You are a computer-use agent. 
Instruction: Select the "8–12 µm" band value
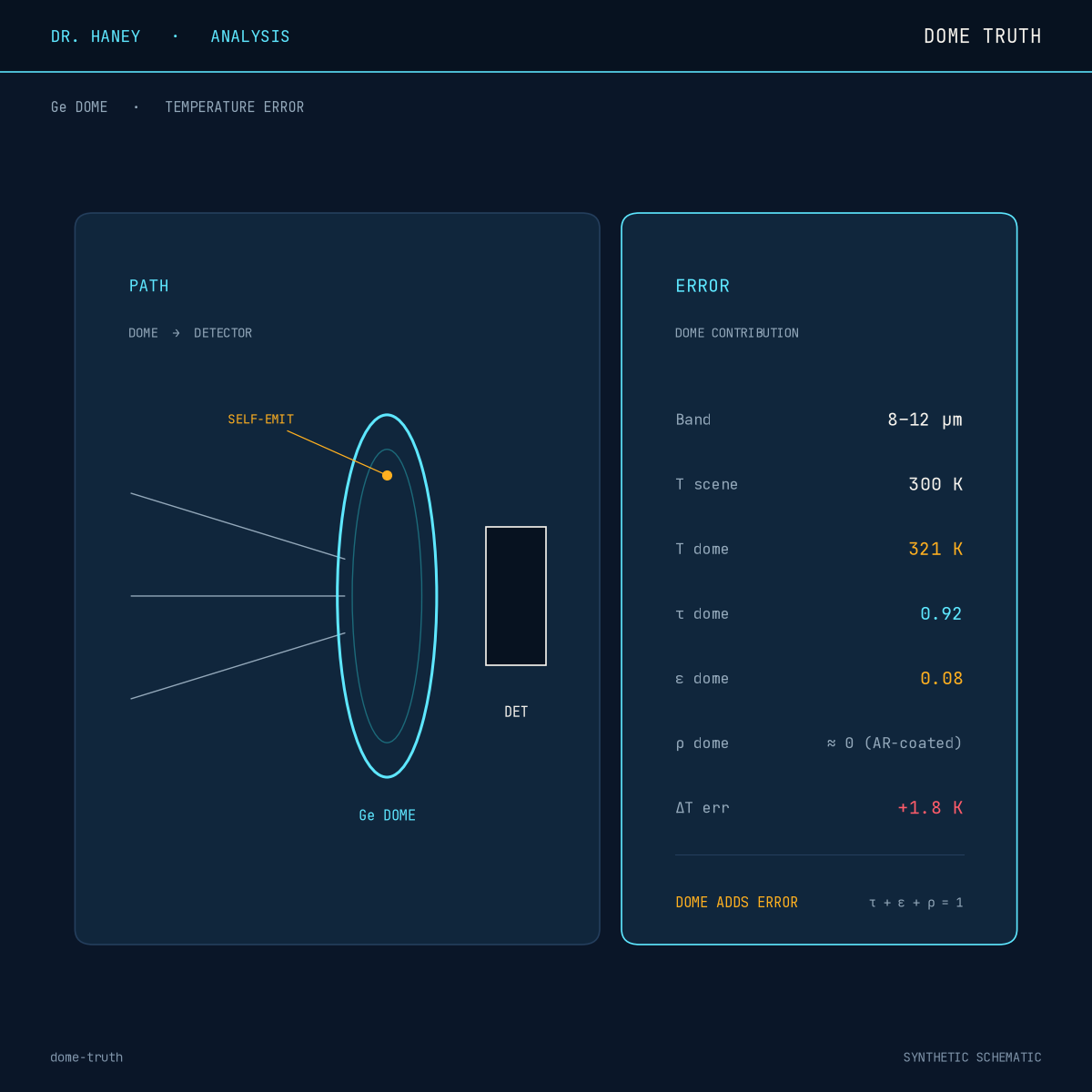925,420
